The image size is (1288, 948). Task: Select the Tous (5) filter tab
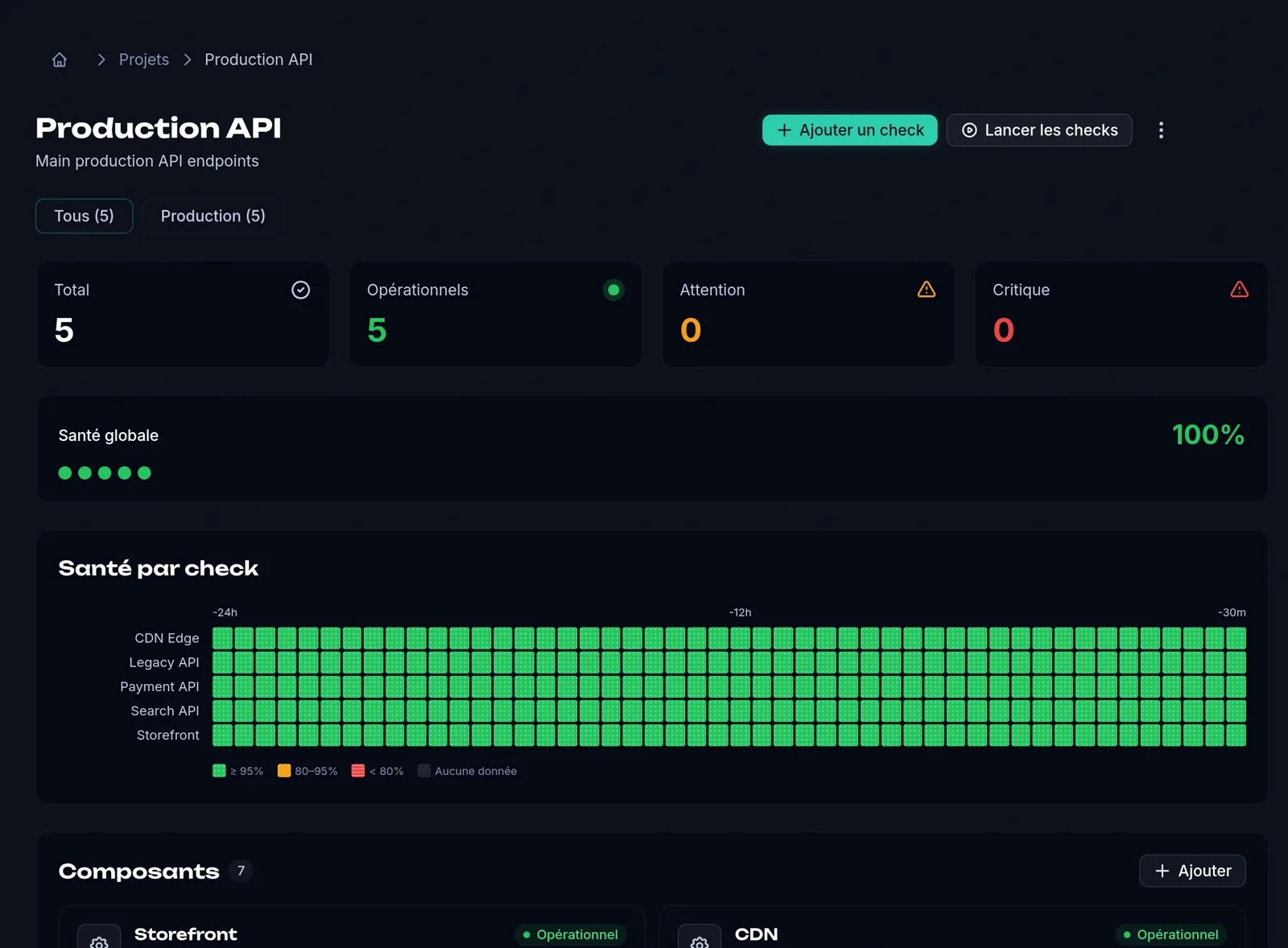coord(84,216)
